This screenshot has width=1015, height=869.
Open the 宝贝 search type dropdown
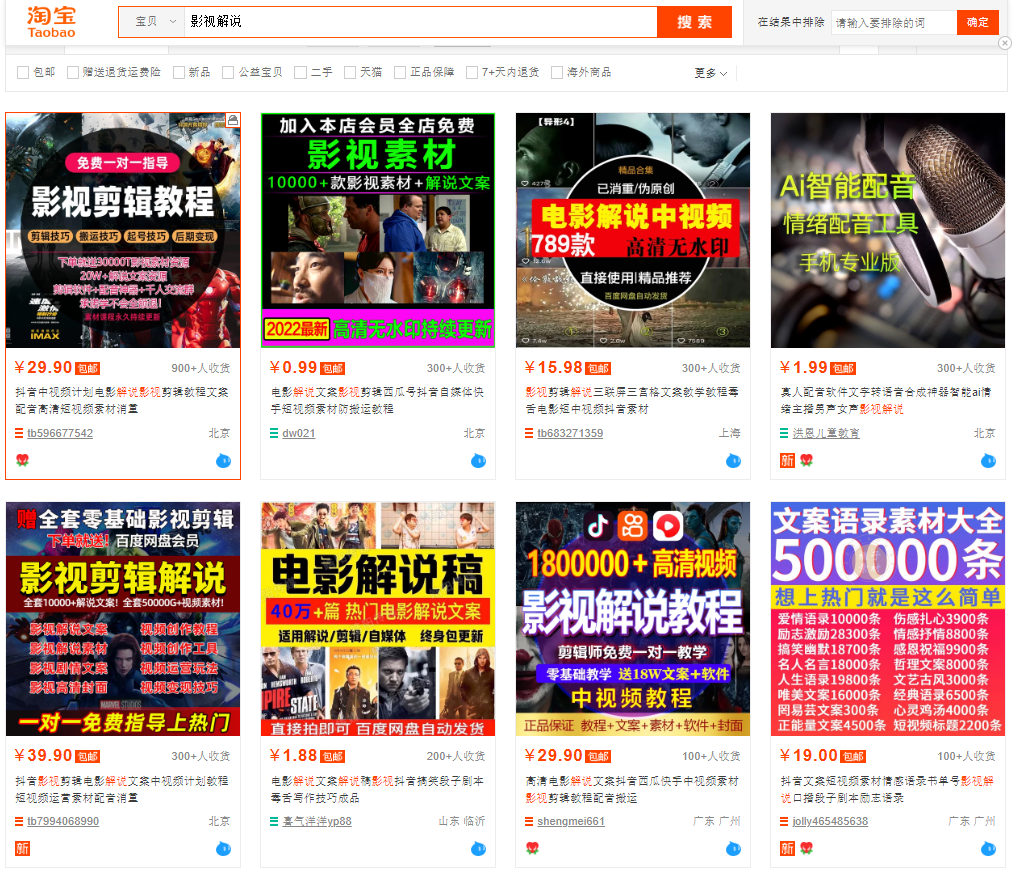click(153, 21)
